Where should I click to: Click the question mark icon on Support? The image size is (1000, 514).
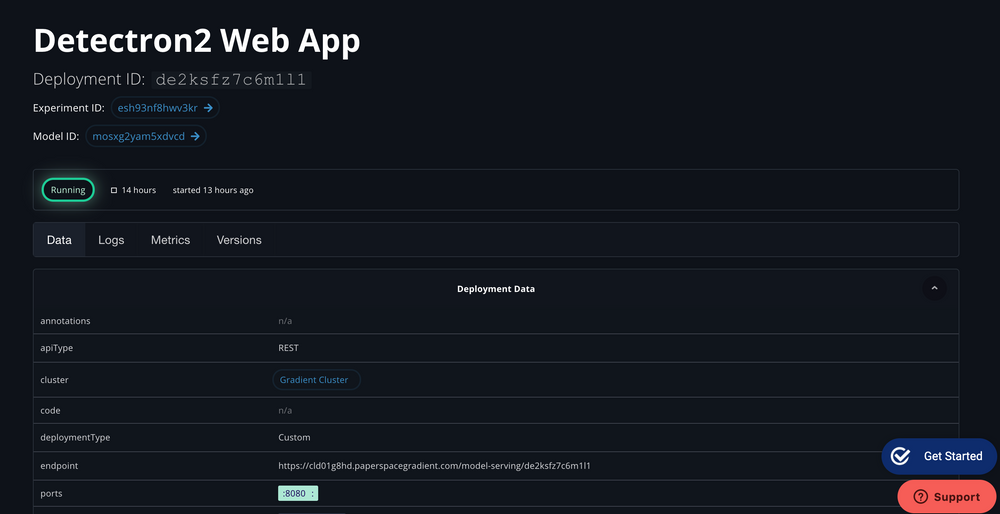[x=920, y=497]
